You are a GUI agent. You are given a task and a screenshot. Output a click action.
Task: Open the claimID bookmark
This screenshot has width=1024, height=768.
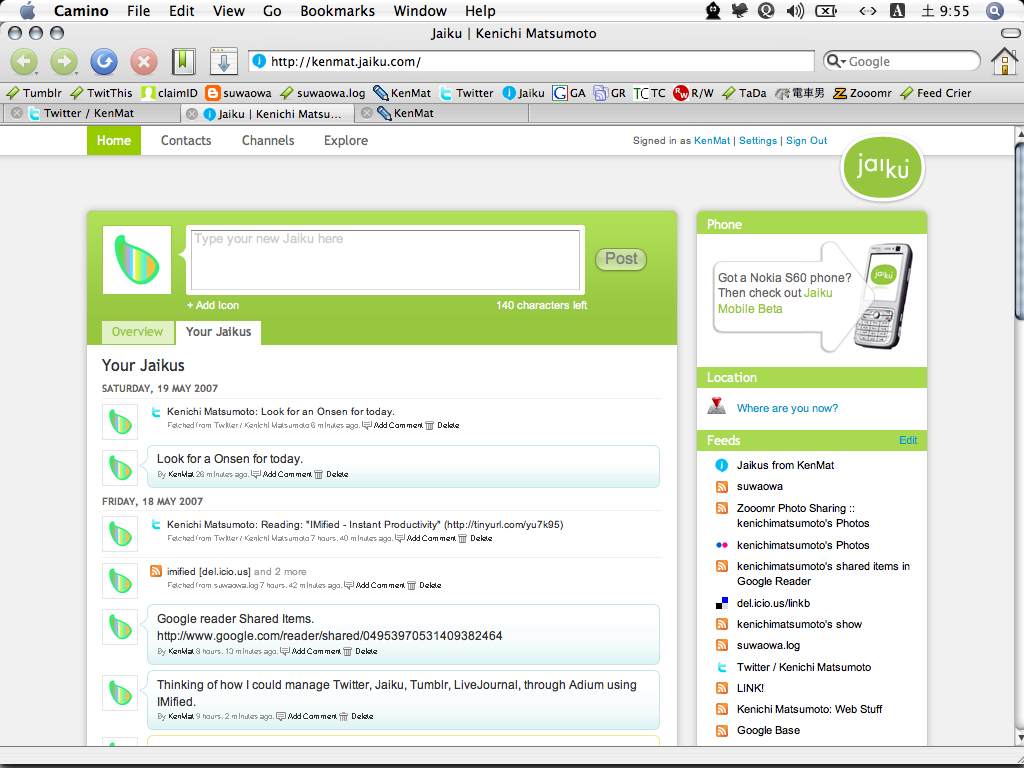169,93
